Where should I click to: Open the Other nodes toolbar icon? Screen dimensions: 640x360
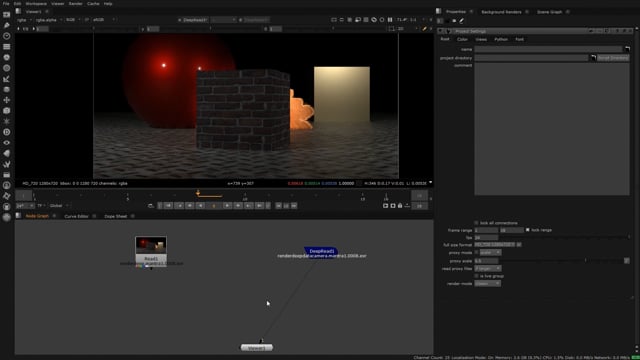pyautogui.click(x=7, y=175)
